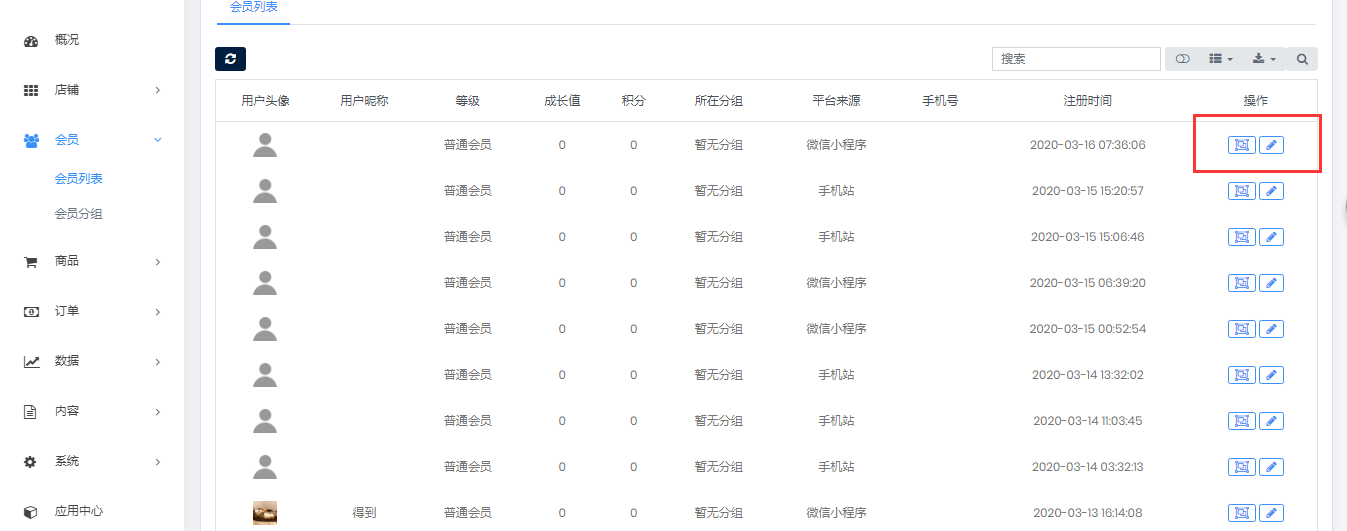Open group icon for 2020-03-15 15:20:57 member
1347x531 pixels.
[1241, 191]
